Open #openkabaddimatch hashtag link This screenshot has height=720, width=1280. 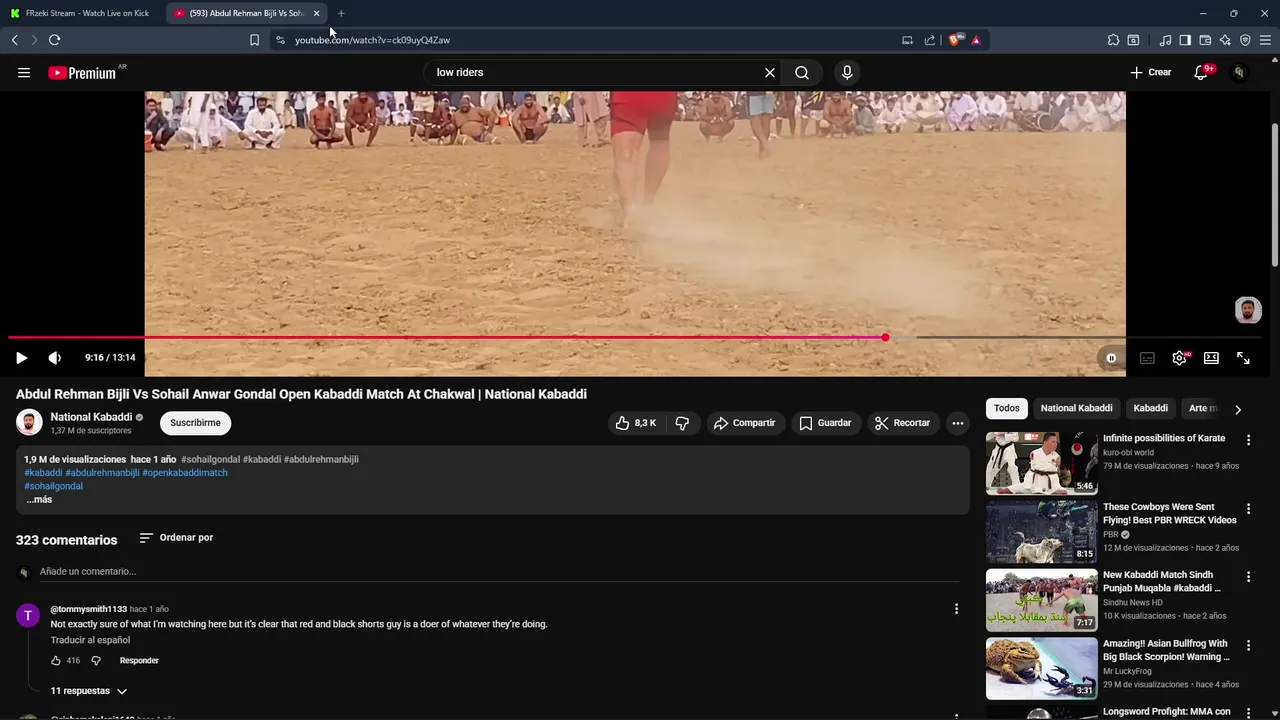[x=185, y=473]
